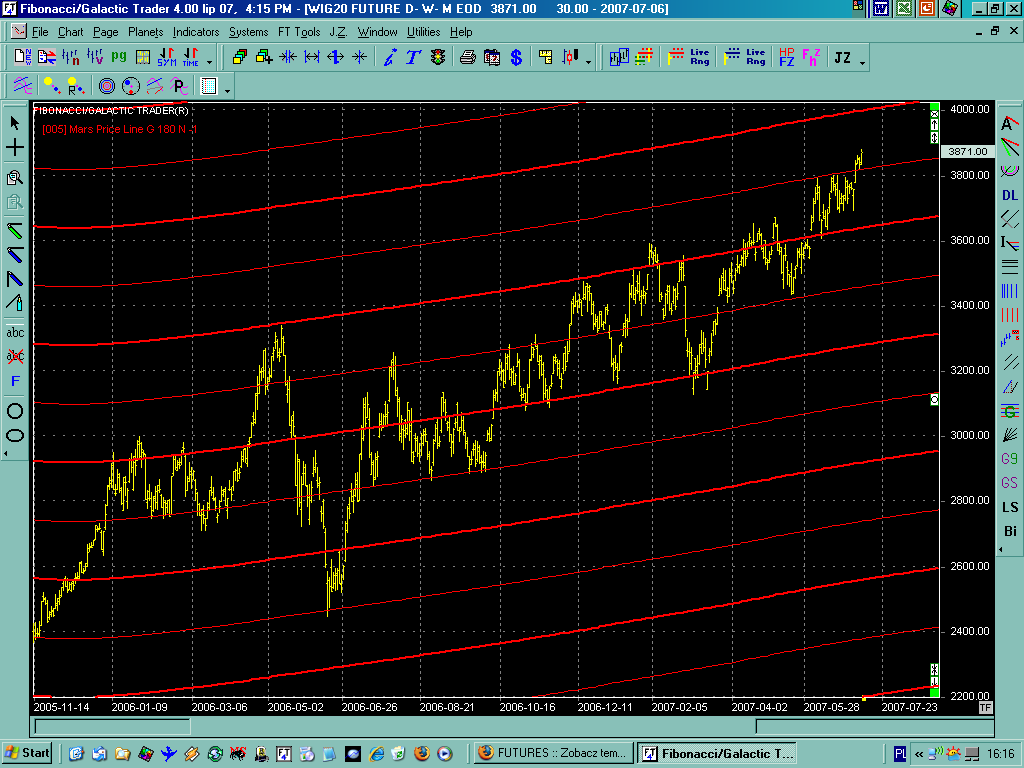Click the DL tool in right sidebar
This screenshot has height=768, width=1024.
[1010, 195]
